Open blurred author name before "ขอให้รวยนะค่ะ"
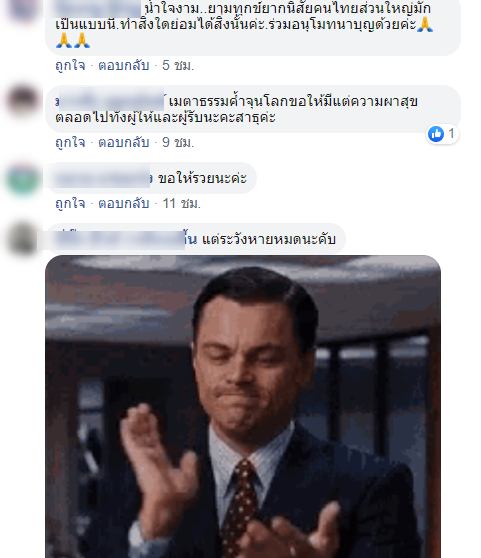Screen dimensions: 481x558 coord(104,178)
